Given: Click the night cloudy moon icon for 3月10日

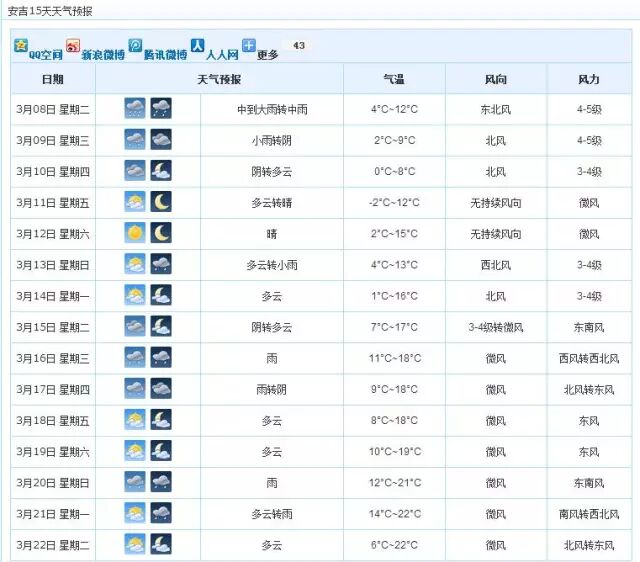Looking at the screenshot, I should click(x=161, y=171).
